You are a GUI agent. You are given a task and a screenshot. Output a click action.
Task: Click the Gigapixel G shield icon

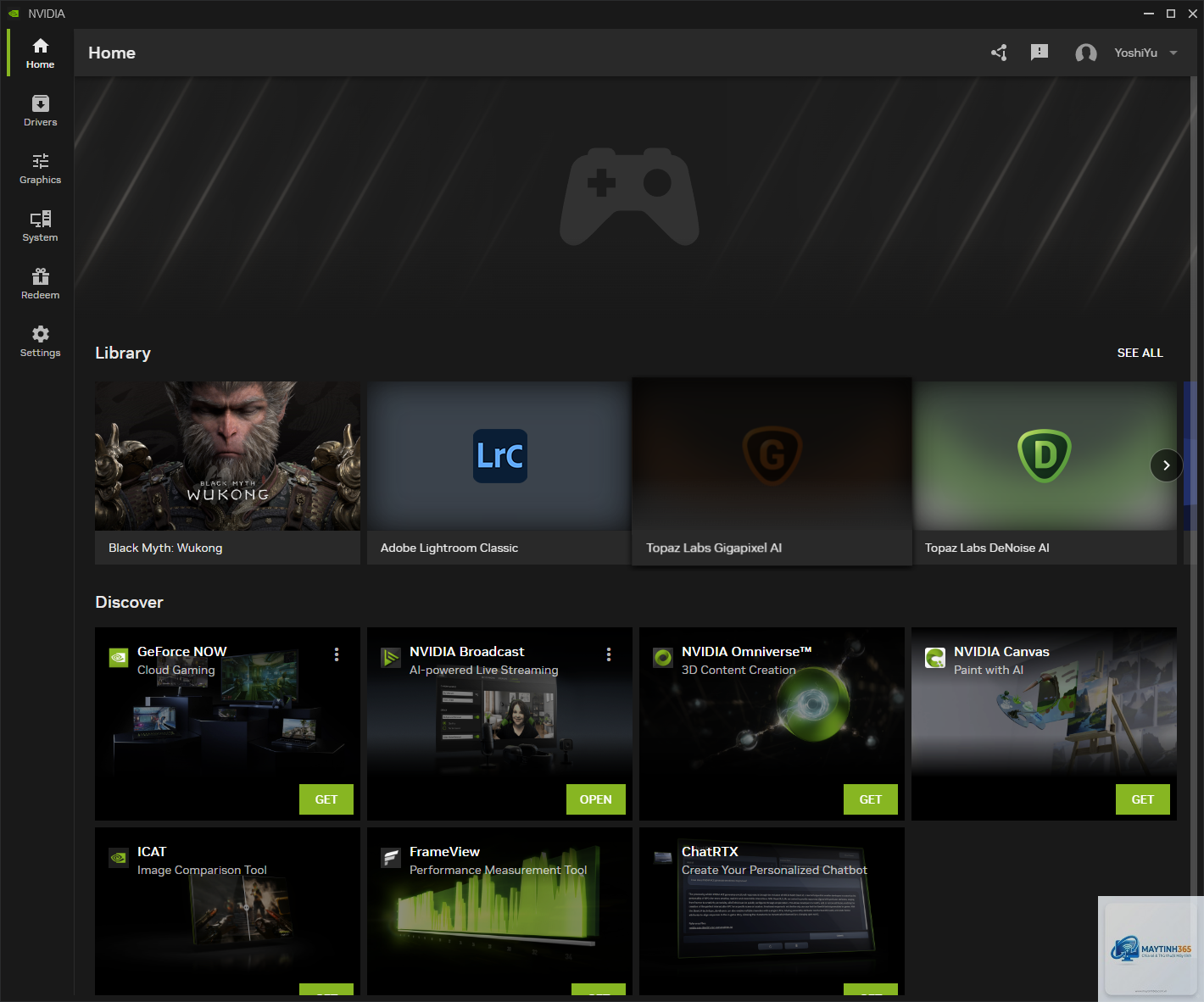click(772, 455)
